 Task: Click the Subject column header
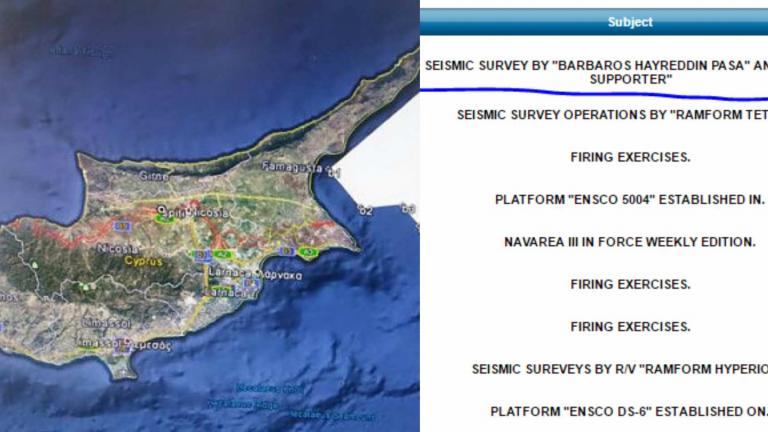click(x=630, y=22)
